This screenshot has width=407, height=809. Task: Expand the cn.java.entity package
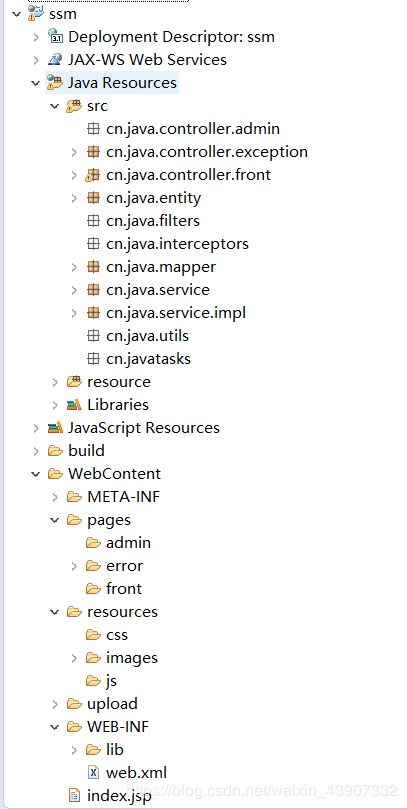click(x=74, y=198)
